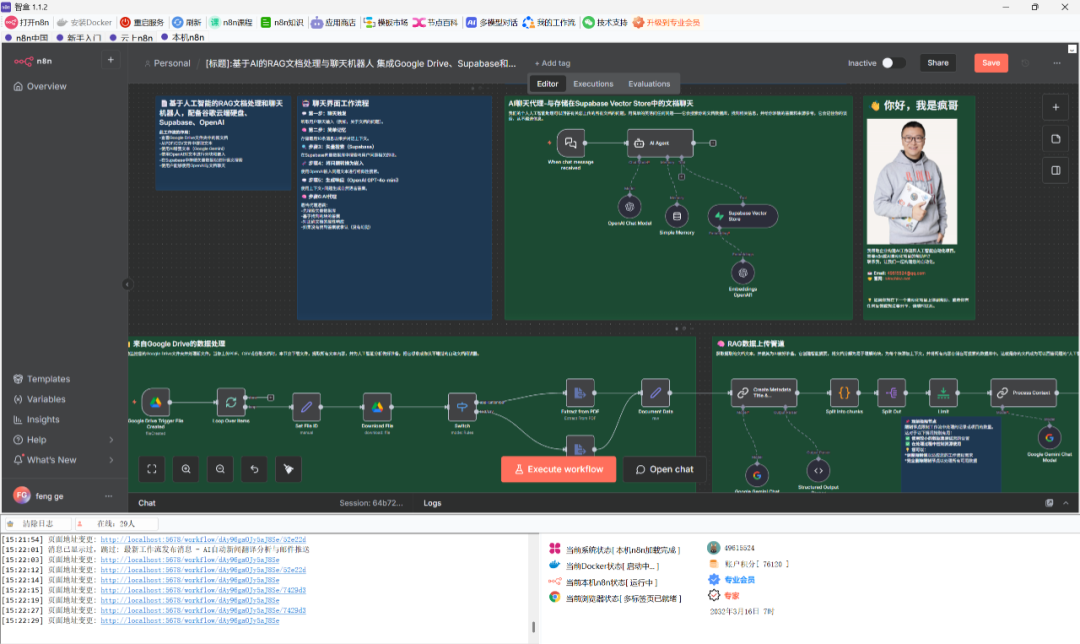This screenshot has width=1080, height=644.
Task: Select the Editor tab
Action: pyautogui.click(x=548, y=84)
